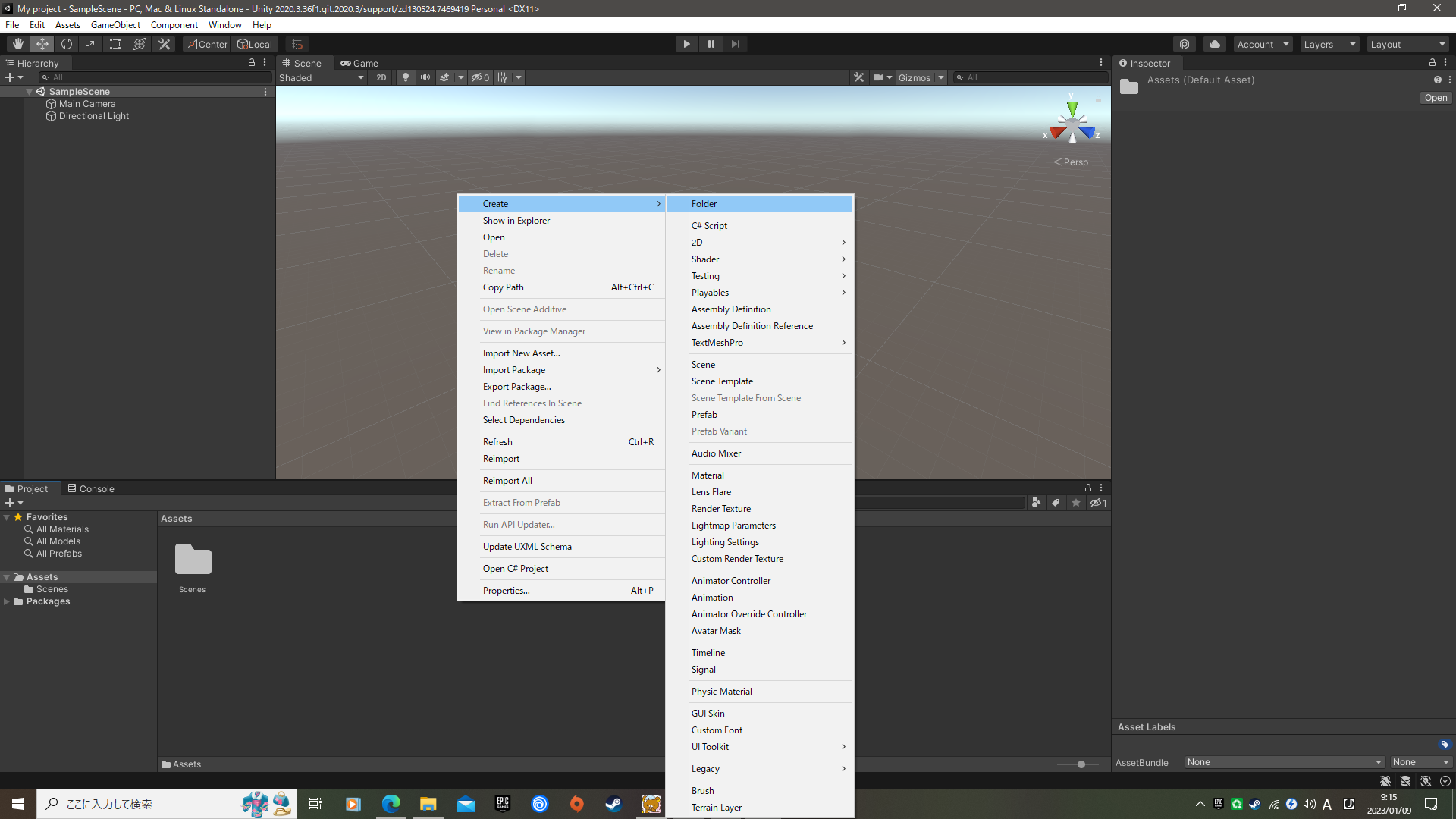Select the Hand tool in toolbar
Viewport: 1456px width, 819px height.
(x=17, y=44)
